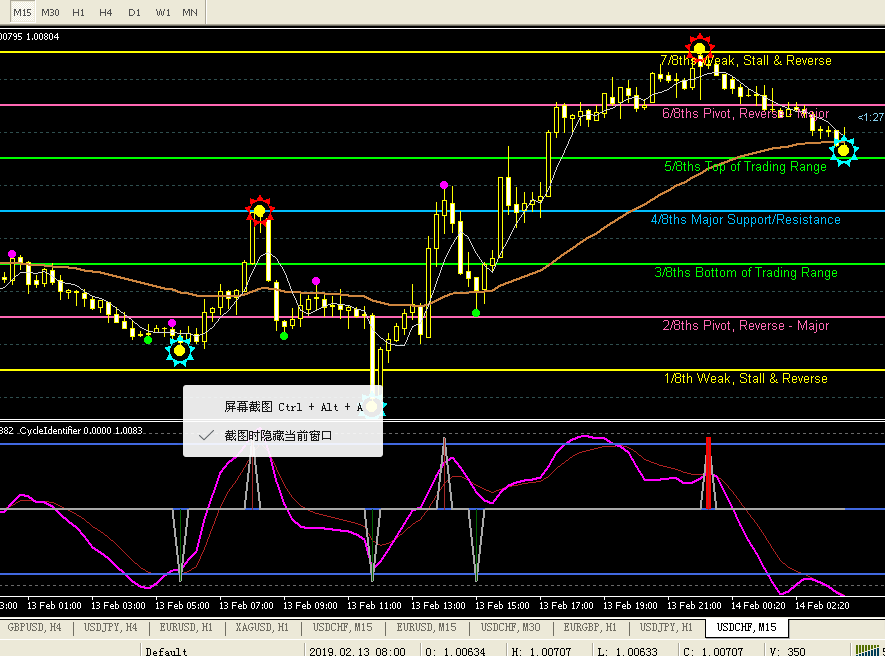Switch chart to W1 timeframe
The height and width of the screenshot is (656, 885).
[163, 12]
